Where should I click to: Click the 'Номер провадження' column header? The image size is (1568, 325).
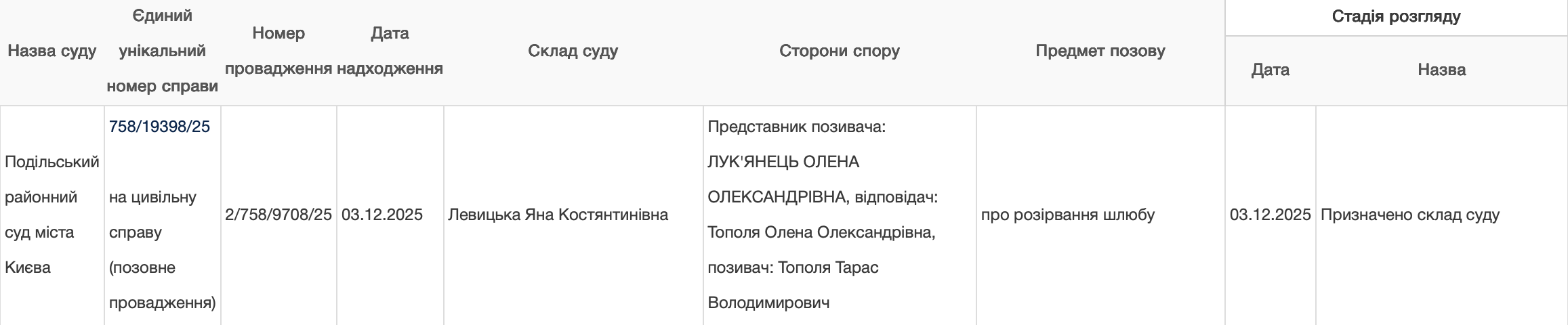(x=278, y=51)
